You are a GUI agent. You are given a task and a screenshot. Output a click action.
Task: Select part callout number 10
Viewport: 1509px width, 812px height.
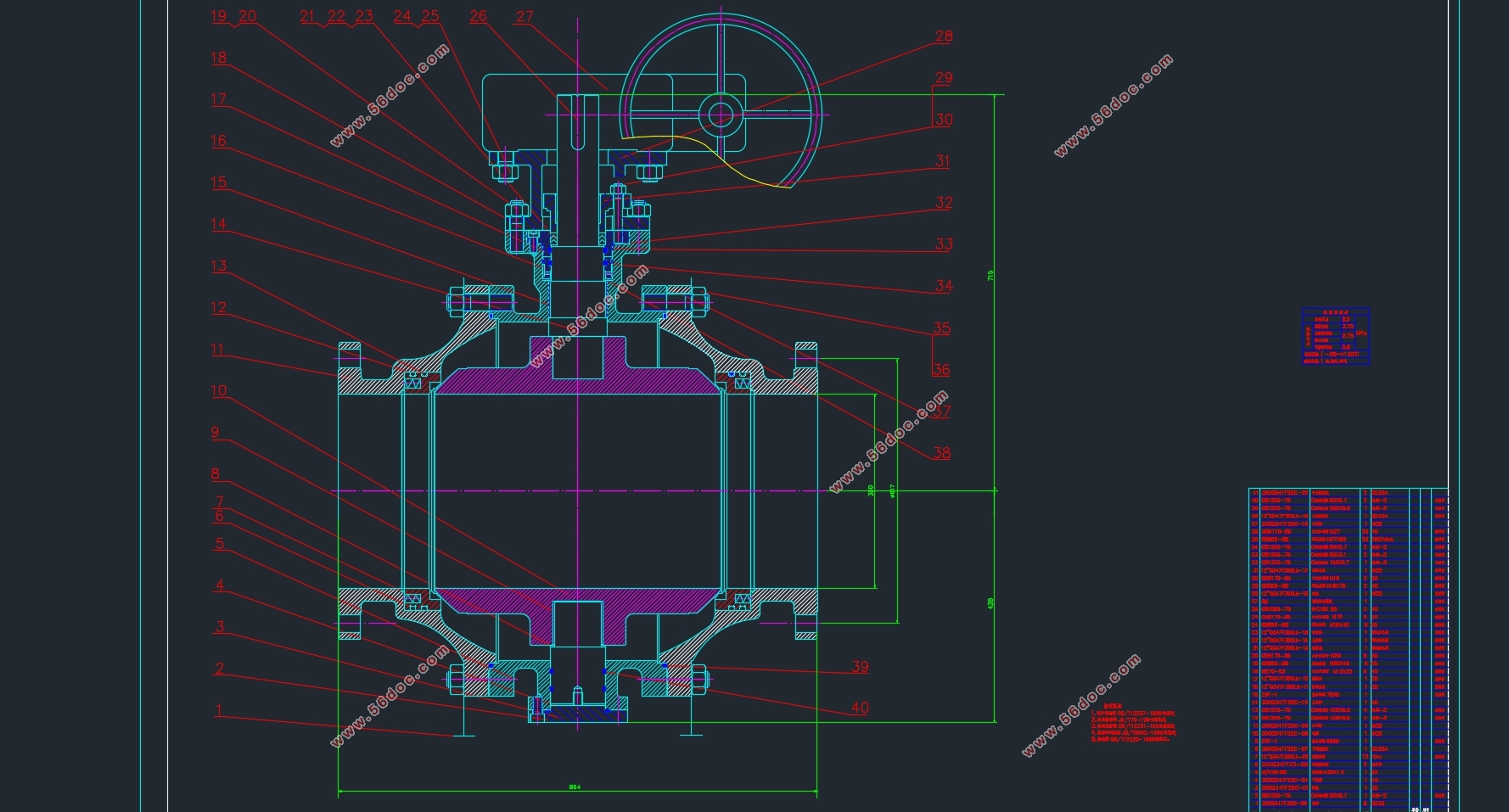219,391
